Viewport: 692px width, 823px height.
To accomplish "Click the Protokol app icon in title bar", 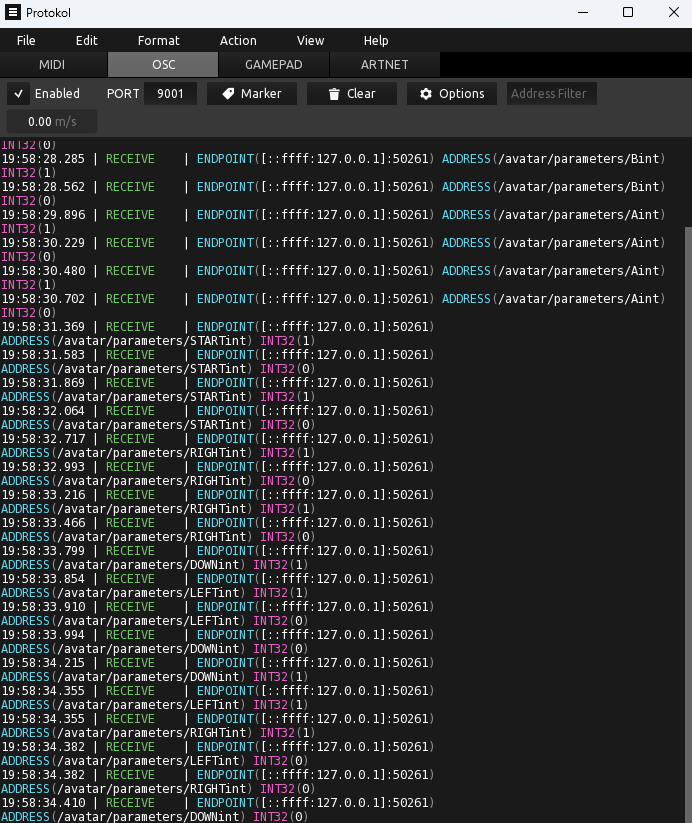I will [13, 13].
